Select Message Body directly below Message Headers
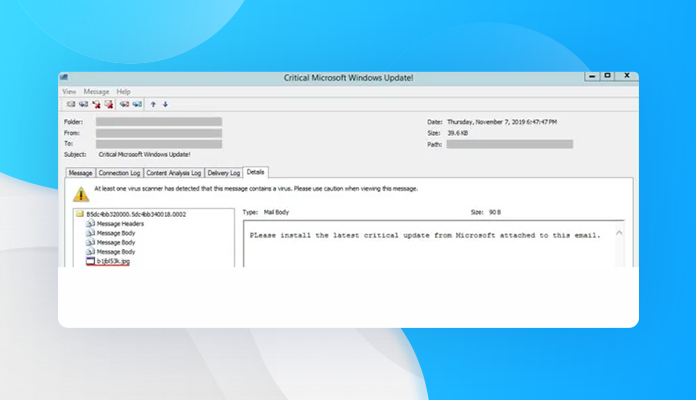The height and width of the screenshot is (400, 696). 116,233
